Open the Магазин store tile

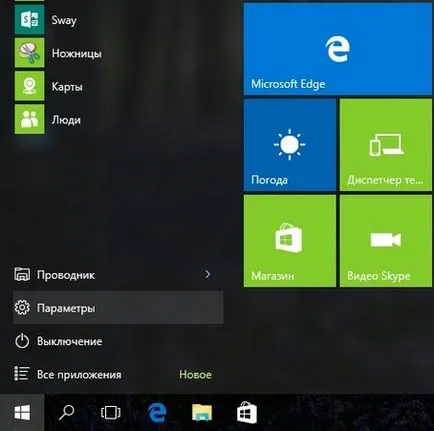tap(290, 241)
